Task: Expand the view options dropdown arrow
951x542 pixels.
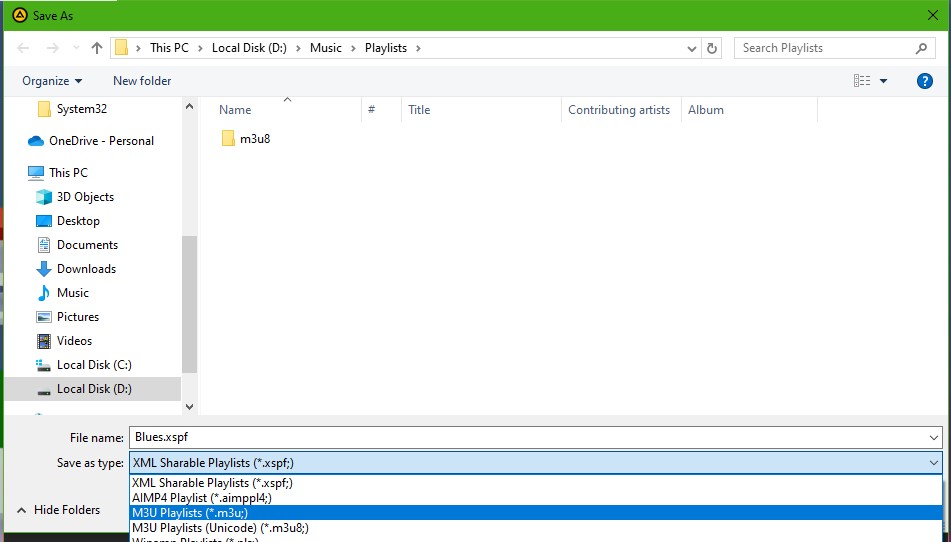Action: pos(884,81)
